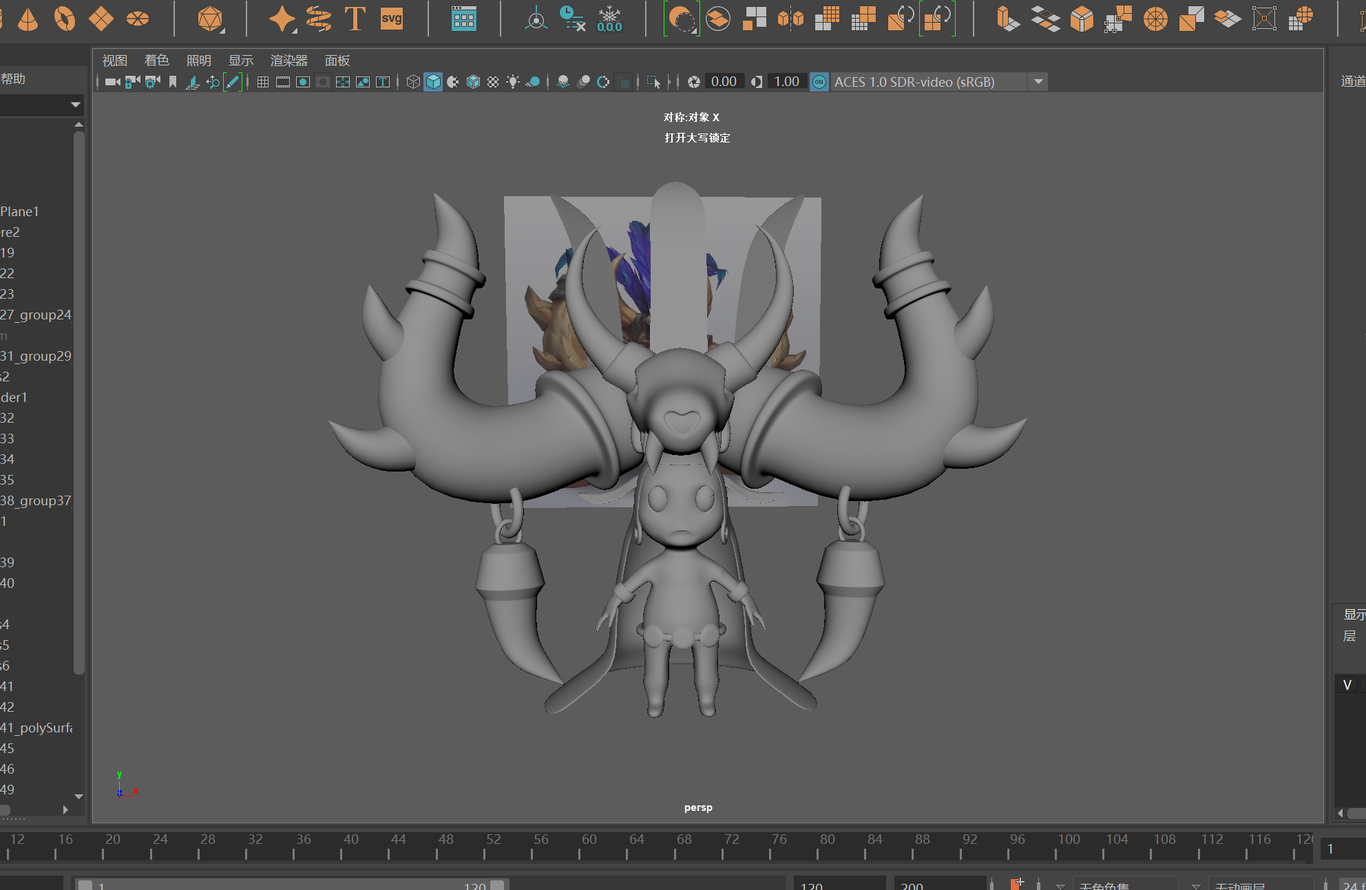The width and height of the screenshot is (1366, 890).
Task: Toggle the grease pencil tool
Action: 233,82
